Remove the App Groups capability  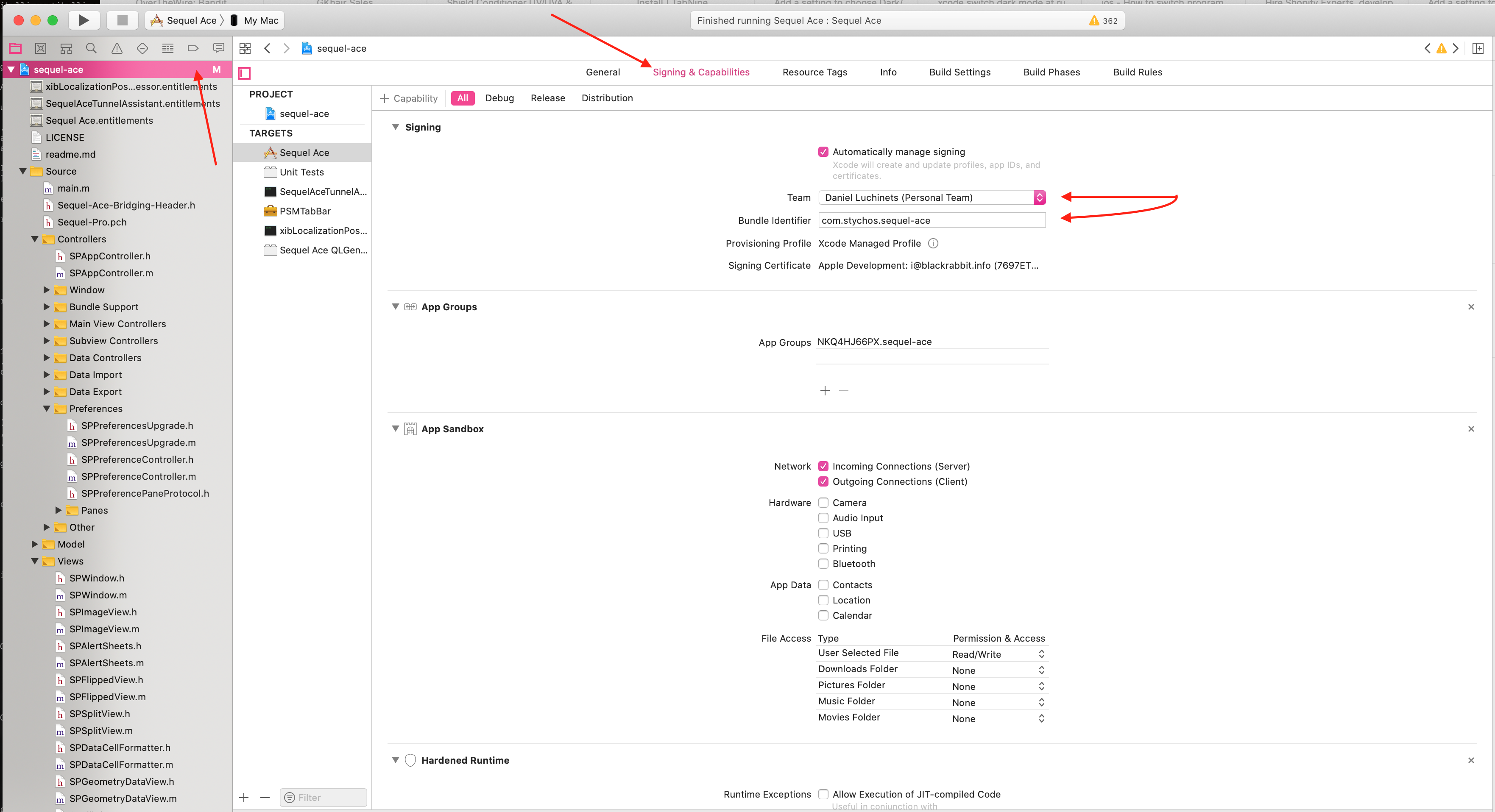click(1471, 307)
